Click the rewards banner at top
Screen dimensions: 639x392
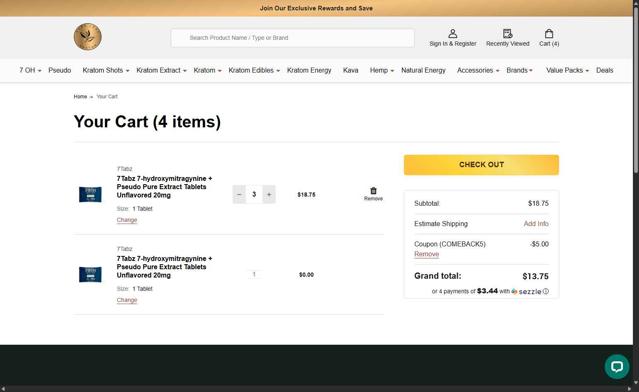(x=316, y=8)
